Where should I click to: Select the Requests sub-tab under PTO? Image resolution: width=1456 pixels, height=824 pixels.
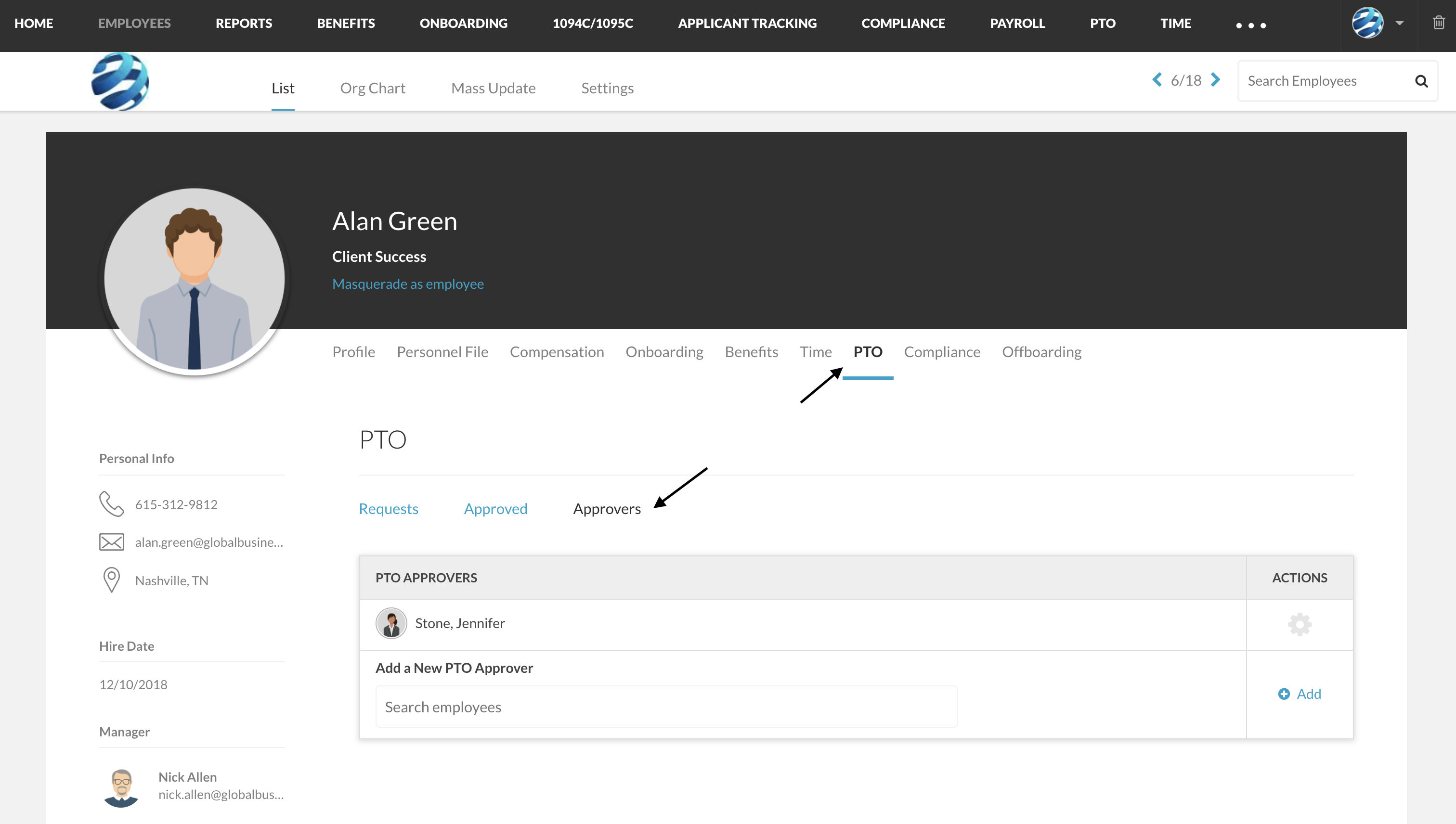click(389, 509)
